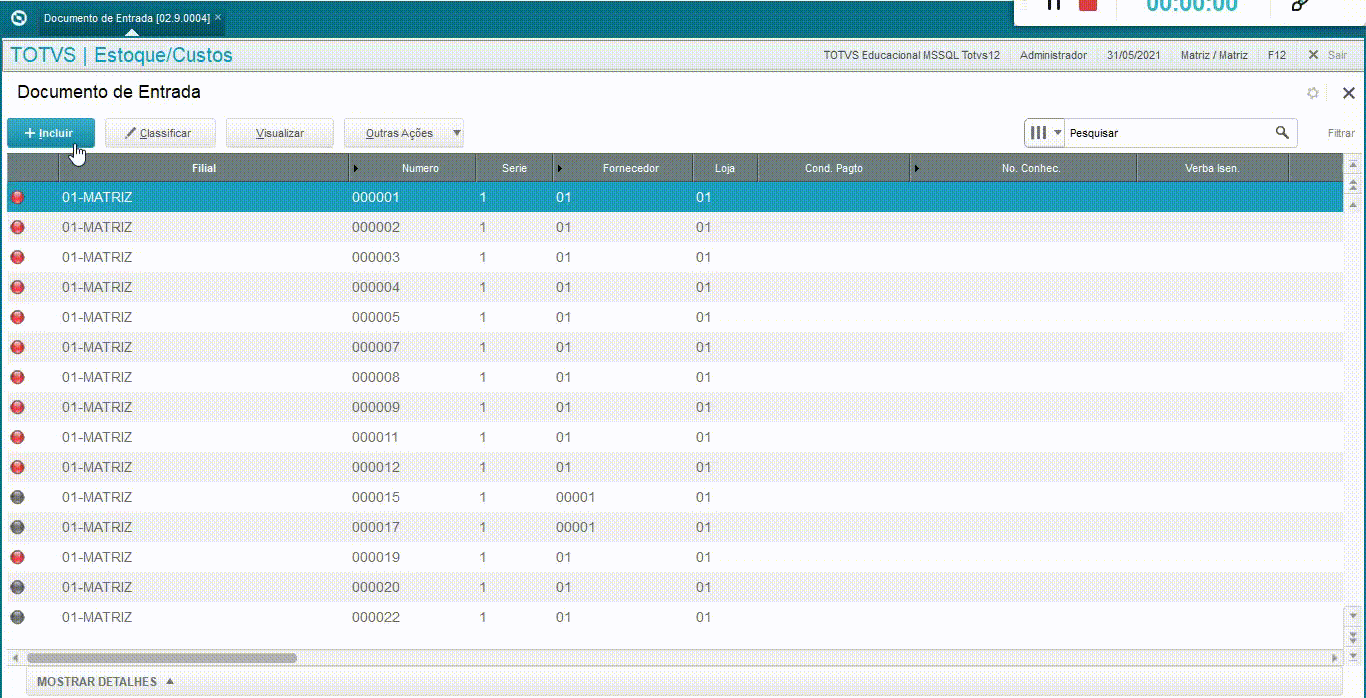Click the No. Conhec. column header
Viewport: 1366px width, 698px height.
click(1023, 168)
